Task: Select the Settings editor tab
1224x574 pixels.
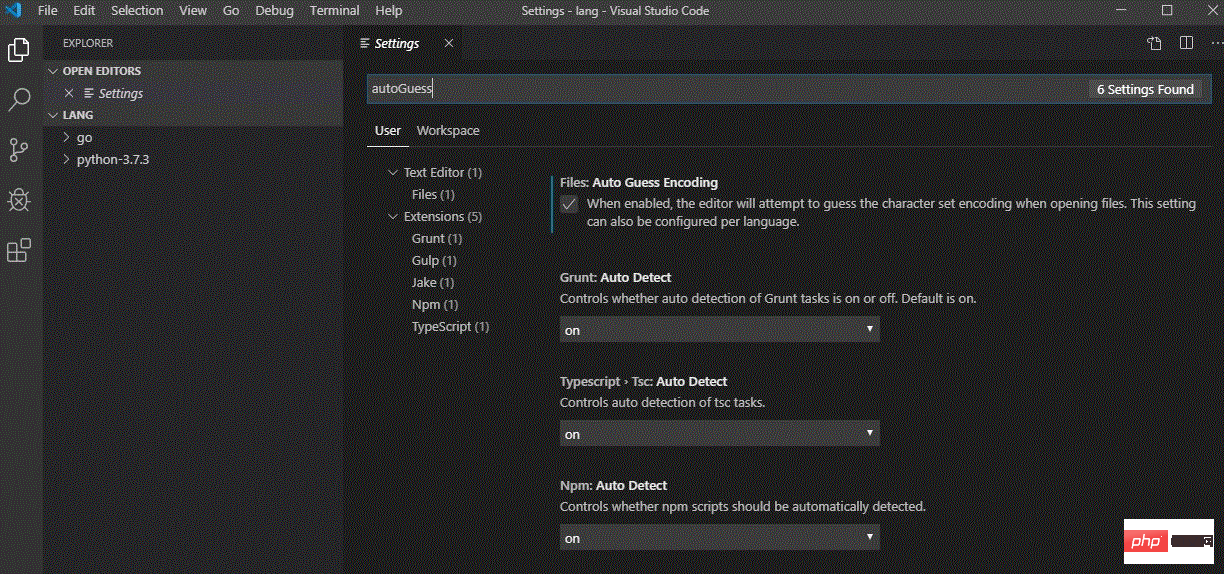Action: click(397, 43)
